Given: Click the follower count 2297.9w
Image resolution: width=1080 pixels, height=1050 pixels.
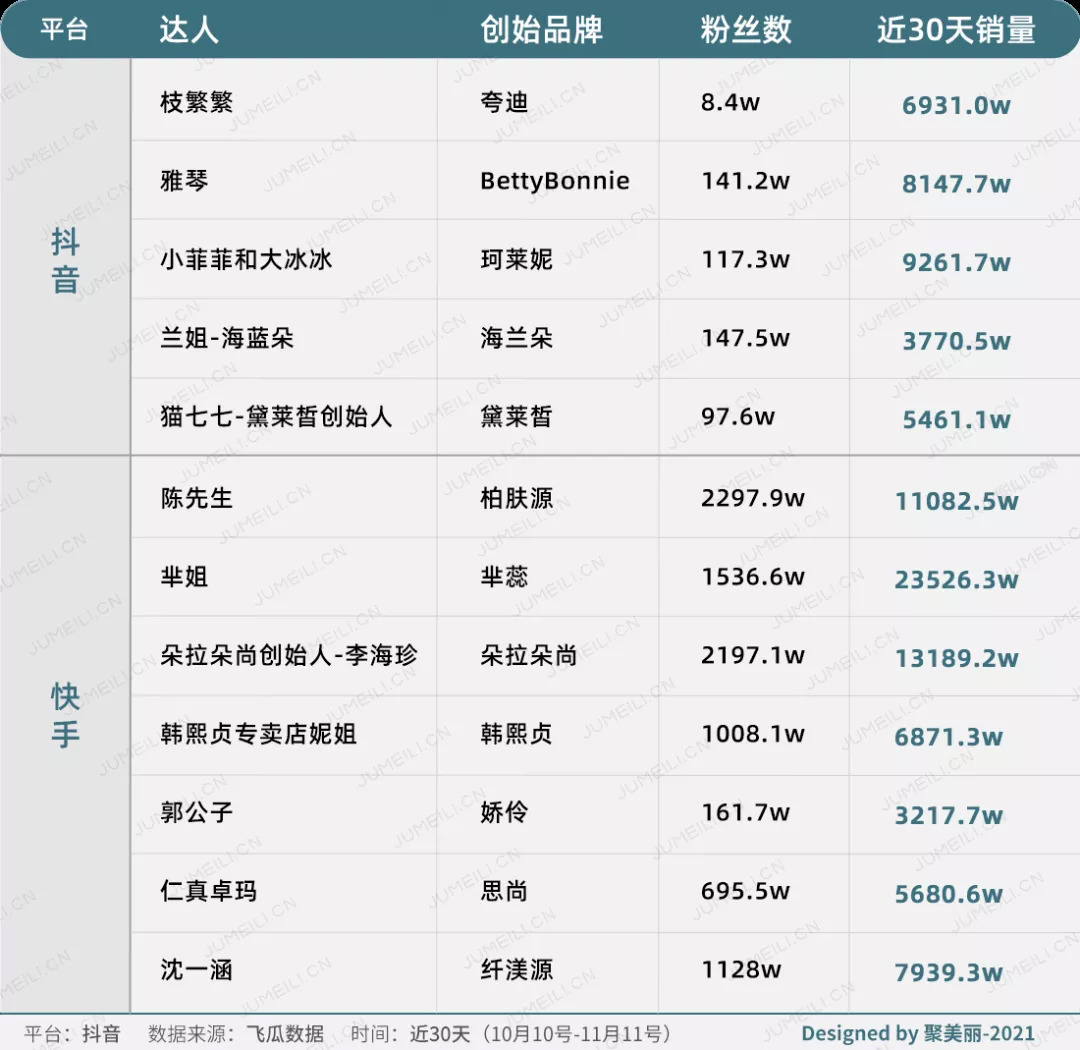Looking at the screenshot, I should coord(753,497).
